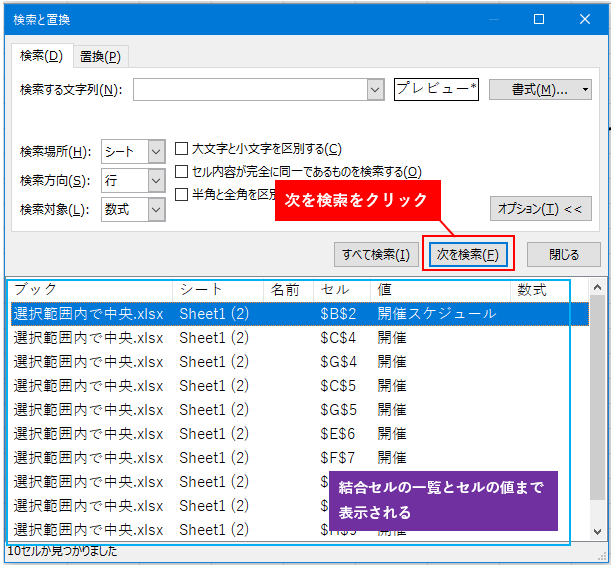The image size is (612, 570).
Task: Click the 検索する文字列 text input field
Action: (249, 90)
